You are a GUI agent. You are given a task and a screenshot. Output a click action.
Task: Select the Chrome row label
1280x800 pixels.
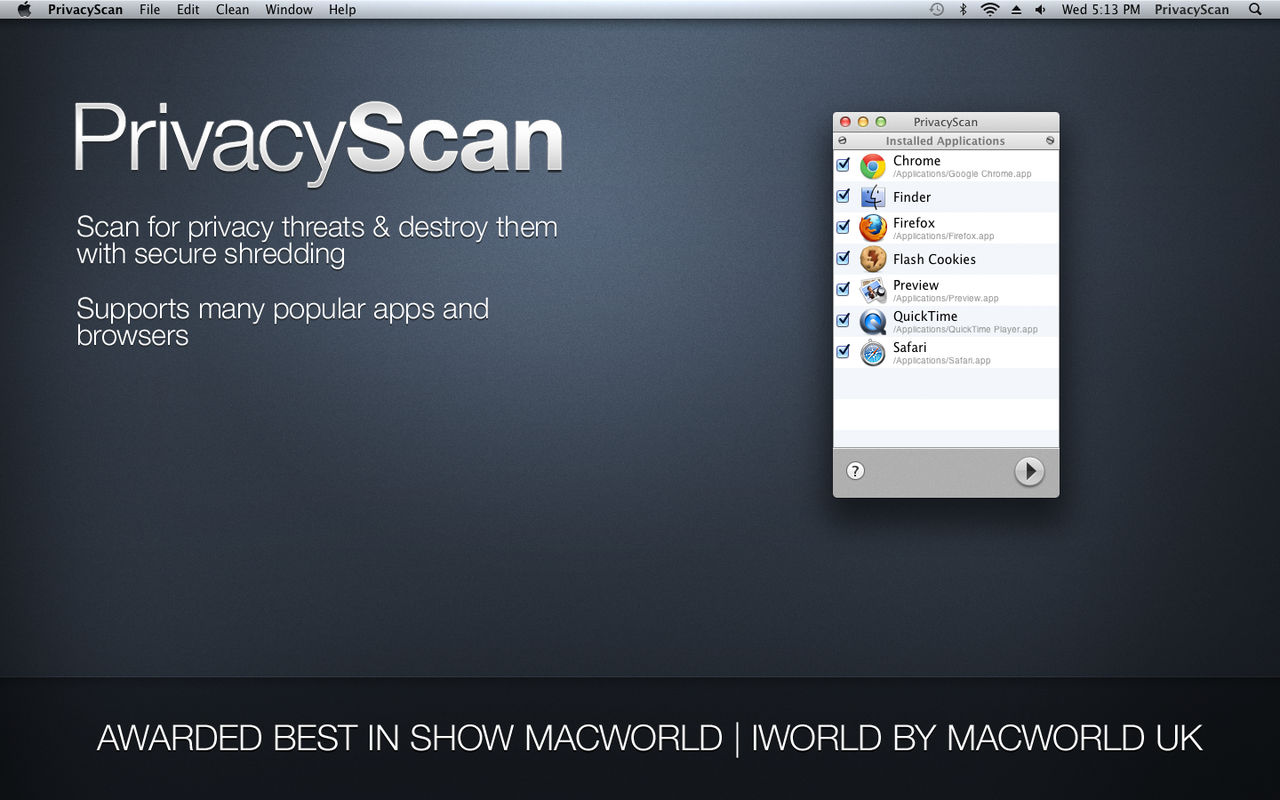click(x=917, y=160)
